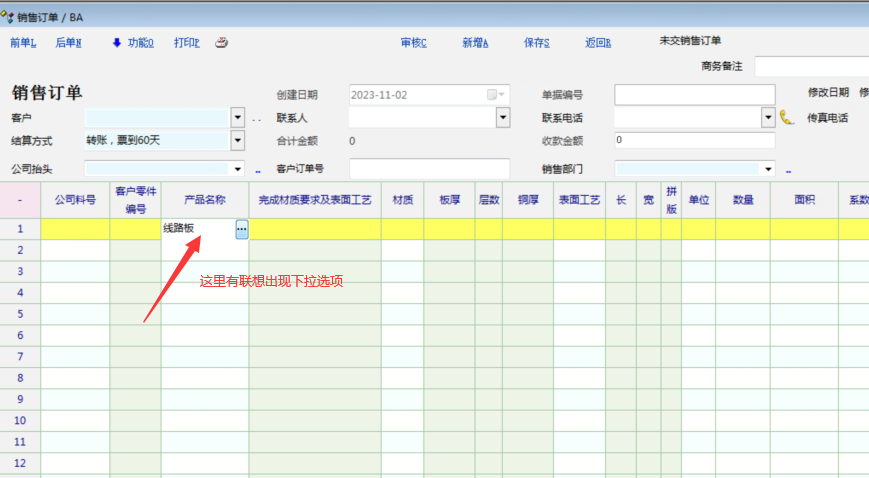Expand the 联系电话 dropdown arrow
This screenshot has height=478, width=869.
coord(768,117)
